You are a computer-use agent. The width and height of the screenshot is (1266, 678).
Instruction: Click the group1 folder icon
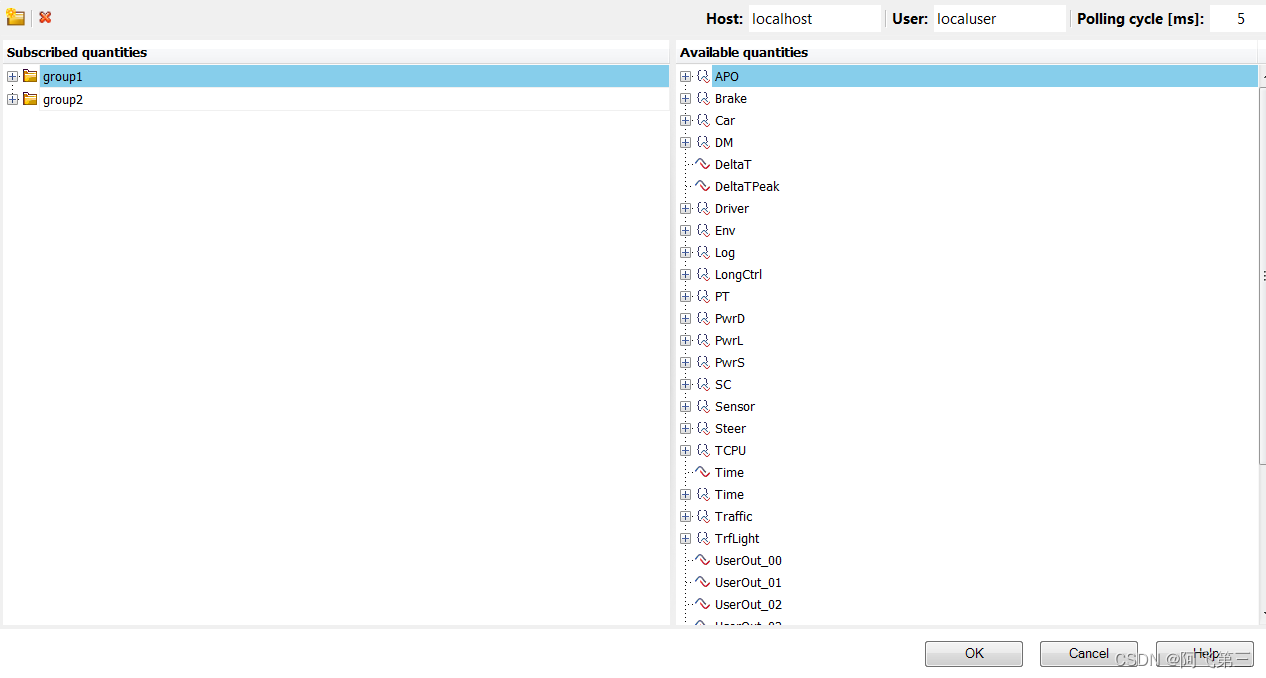click(30, 76)
